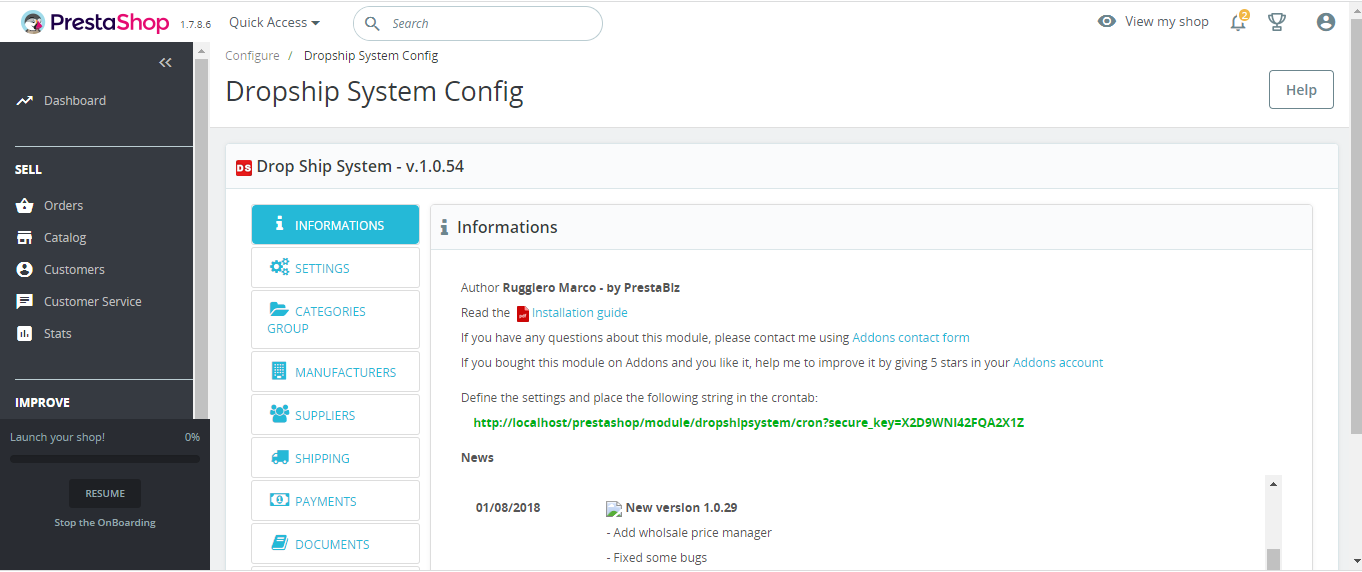Image resolution: width=1362 pixels, height=572 pixels.
Task: Click the broken image icon by New version
Action: [x=614, y=509]
